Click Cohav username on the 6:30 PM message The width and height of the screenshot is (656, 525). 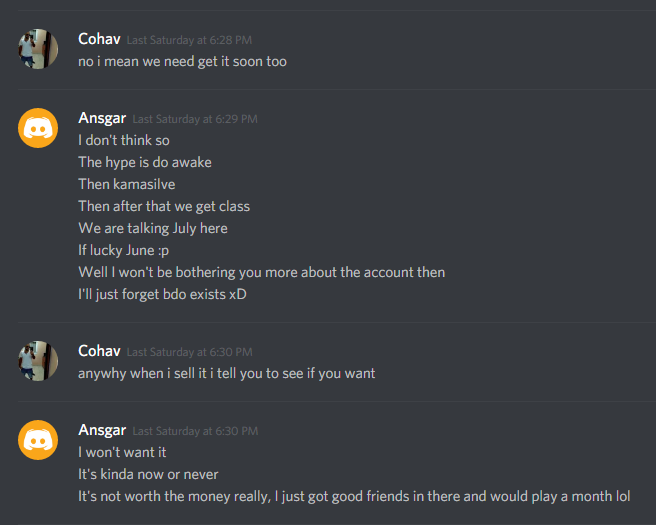[99, 351]
